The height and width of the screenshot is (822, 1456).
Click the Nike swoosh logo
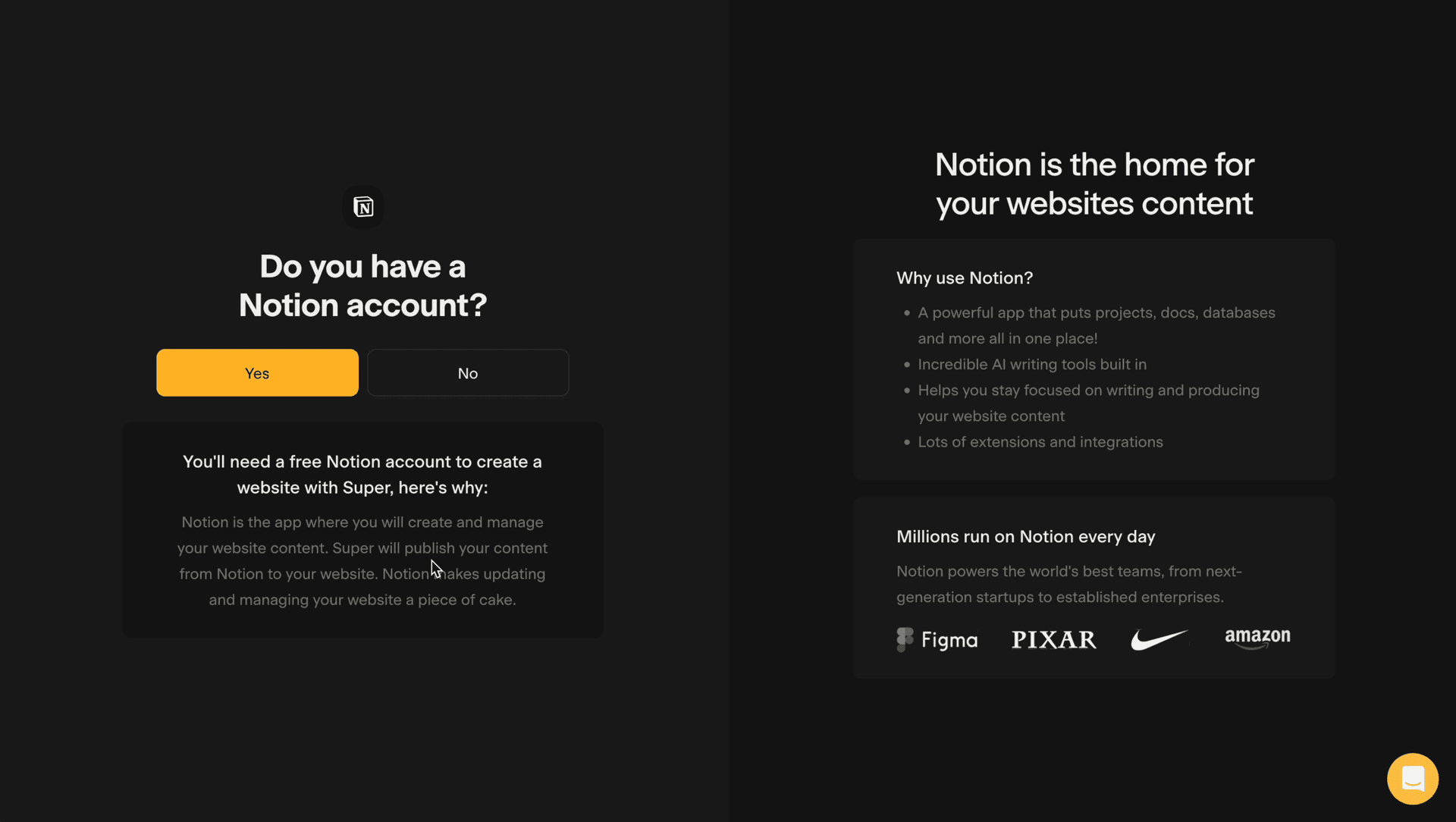coord(1159,640)
